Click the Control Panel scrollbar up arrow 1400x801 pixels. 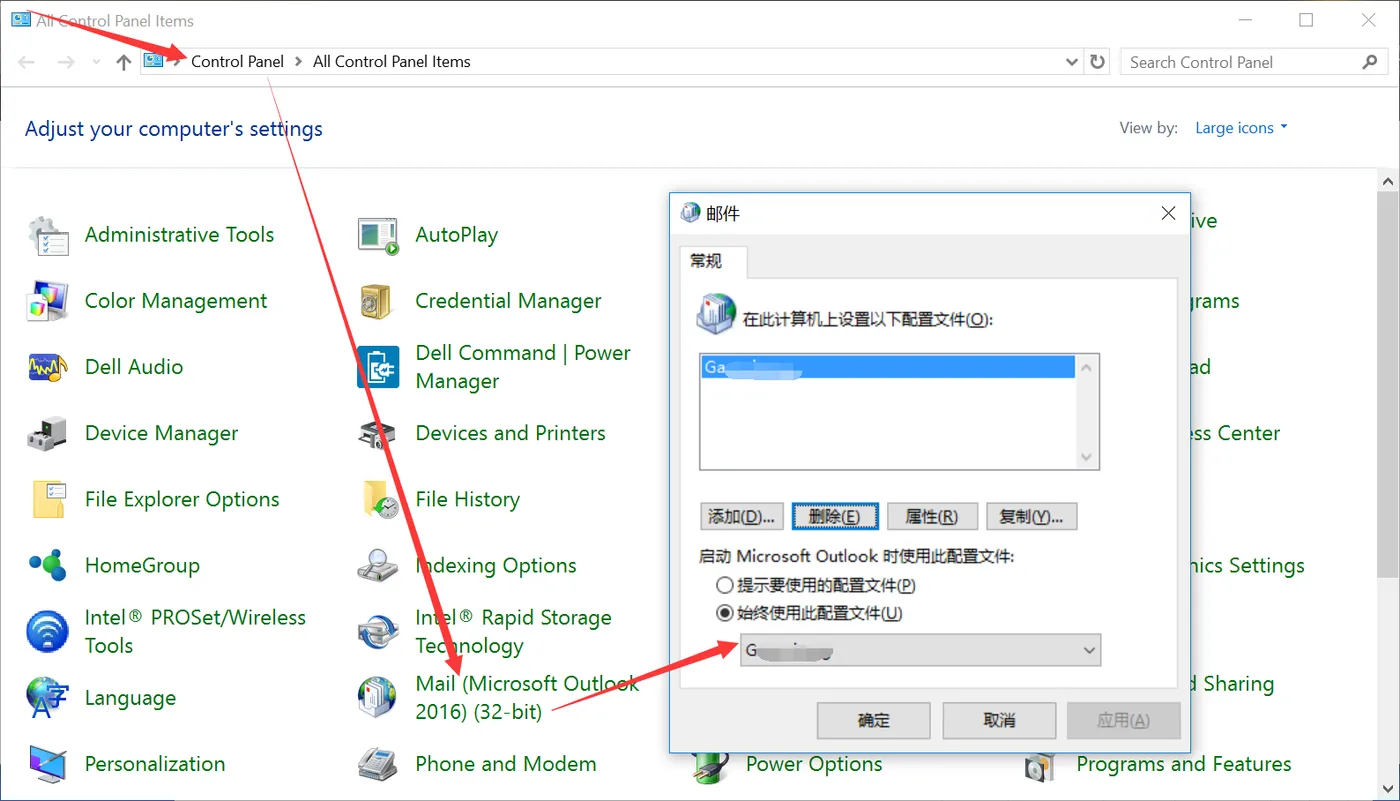[x=1388, y=181]
